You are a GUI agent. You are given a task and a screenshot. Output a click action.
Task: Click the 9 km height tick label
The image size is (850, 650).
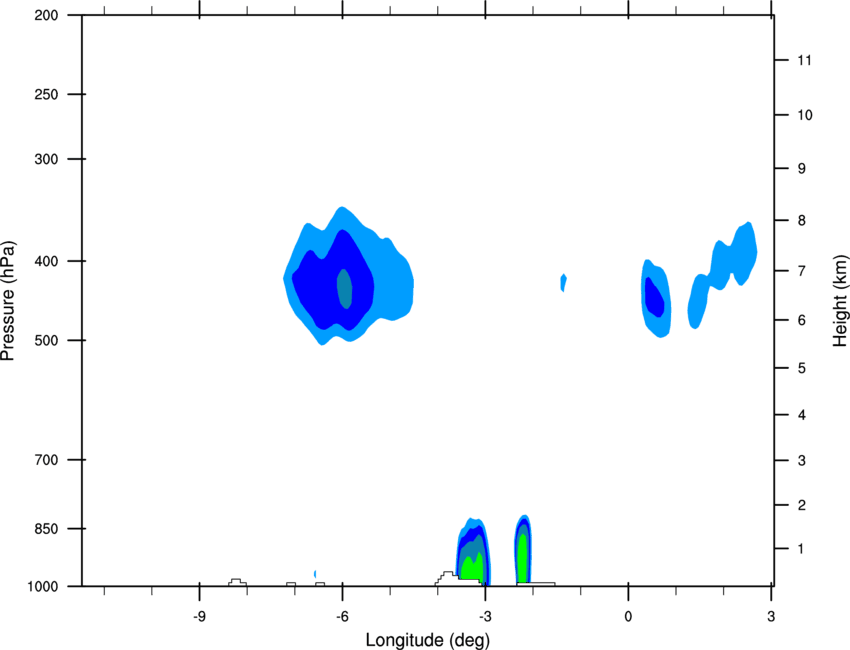click(x=802, y=169)
